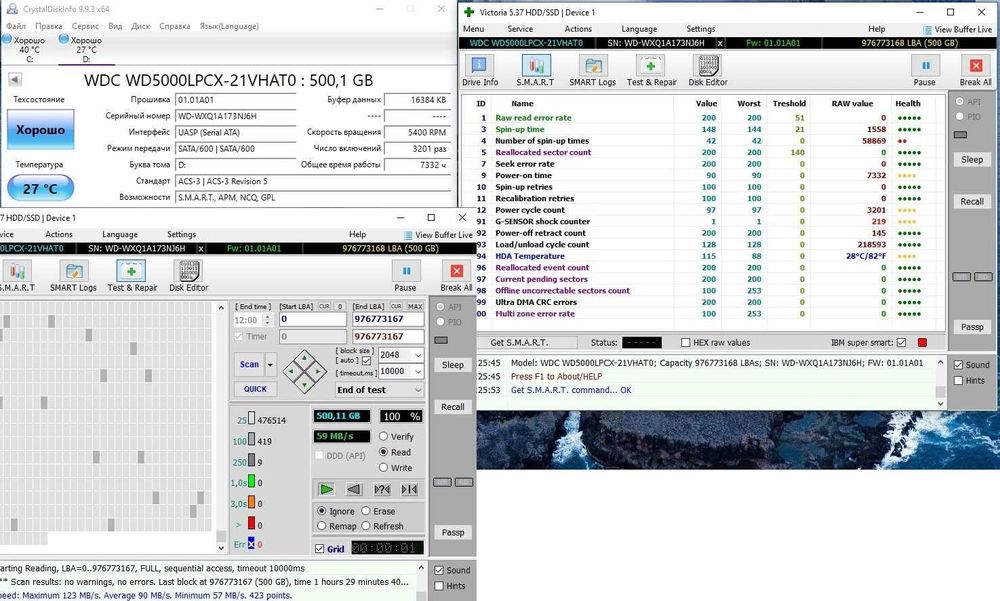Open Drive Info in the SMART-table Victoria window
Image resolution: width=1000 pixels, height=601 pixels.
[480, 70]
